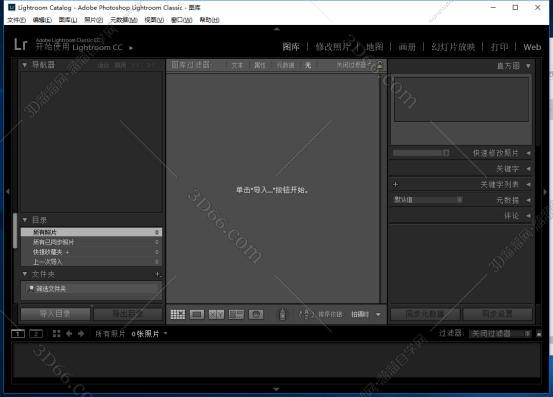Select 上一次导入 Previous Import in Catalog
The width and height of the screenshot is (553, 397).
91,262
